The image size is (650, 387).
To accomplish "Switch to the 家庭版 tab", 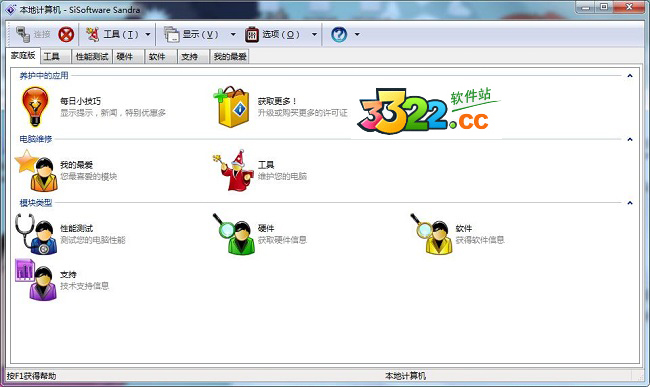I will point(23,56).
